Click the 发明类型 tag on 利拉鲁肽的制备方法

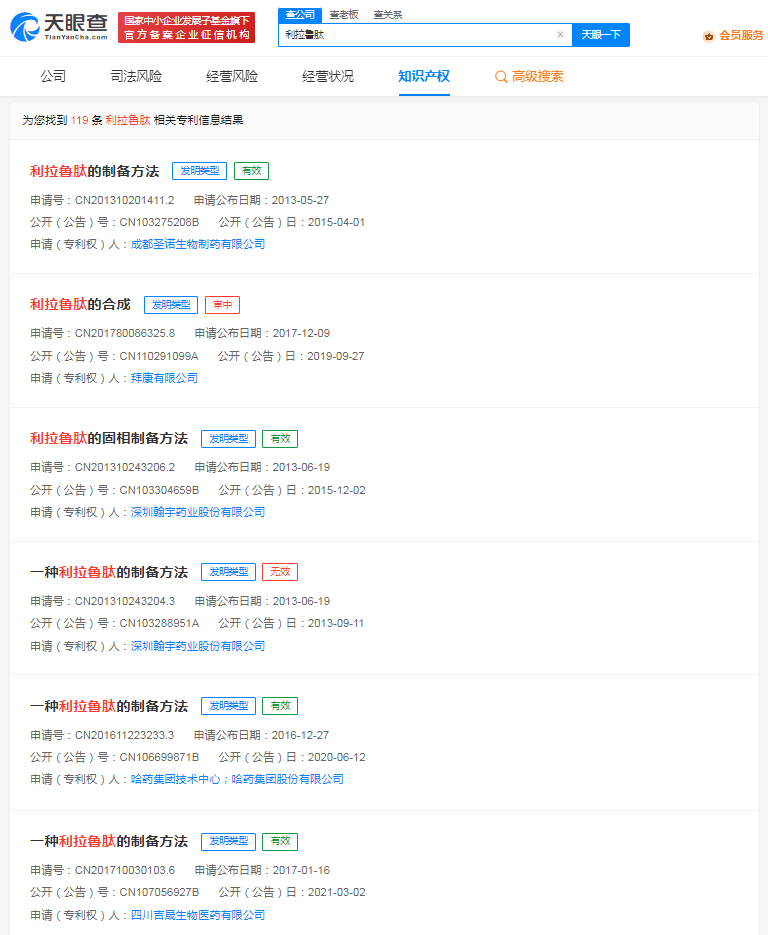(200, 171)
